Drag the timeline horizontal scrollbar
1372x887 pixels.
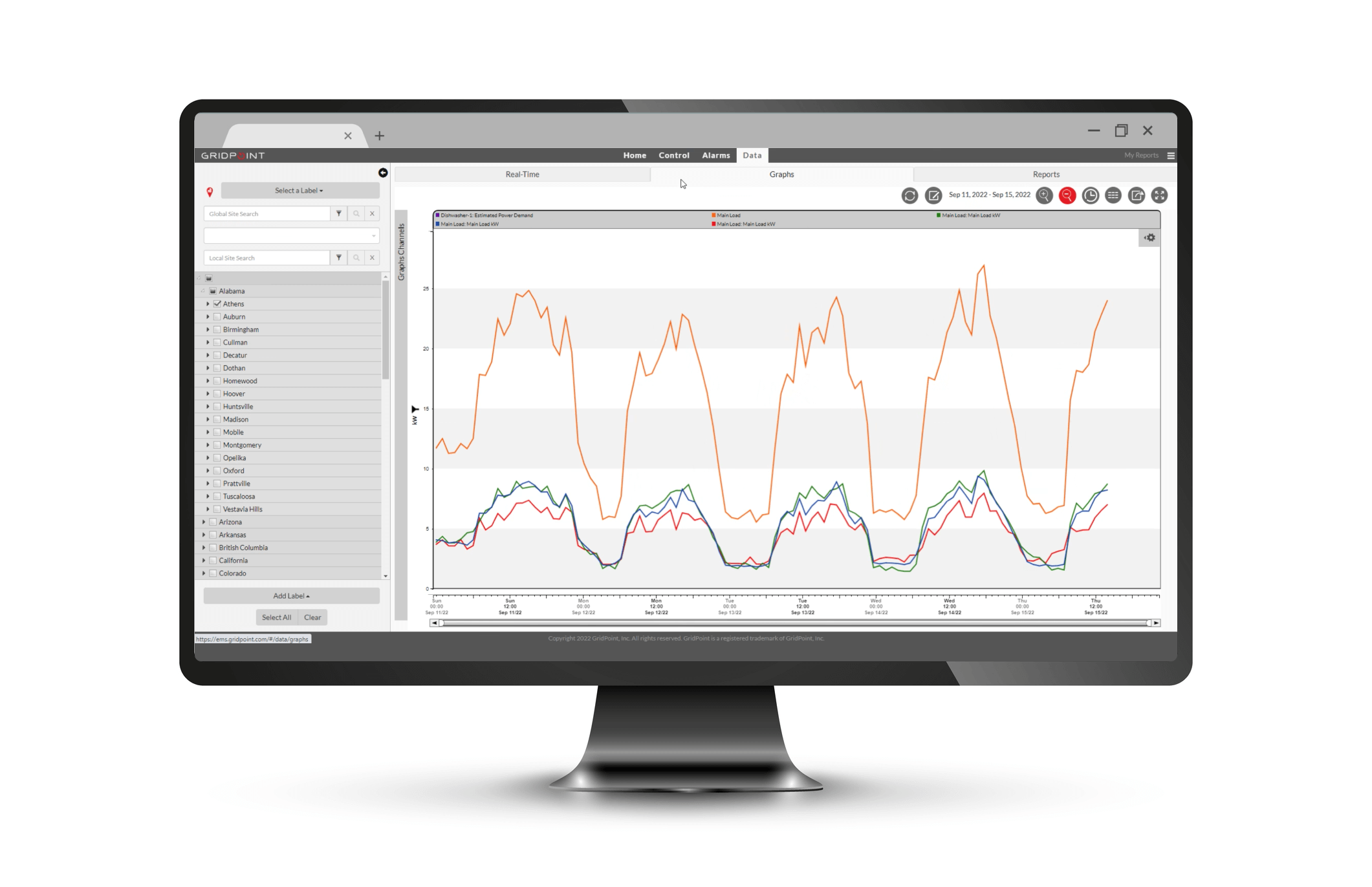(x=790, y=624)
